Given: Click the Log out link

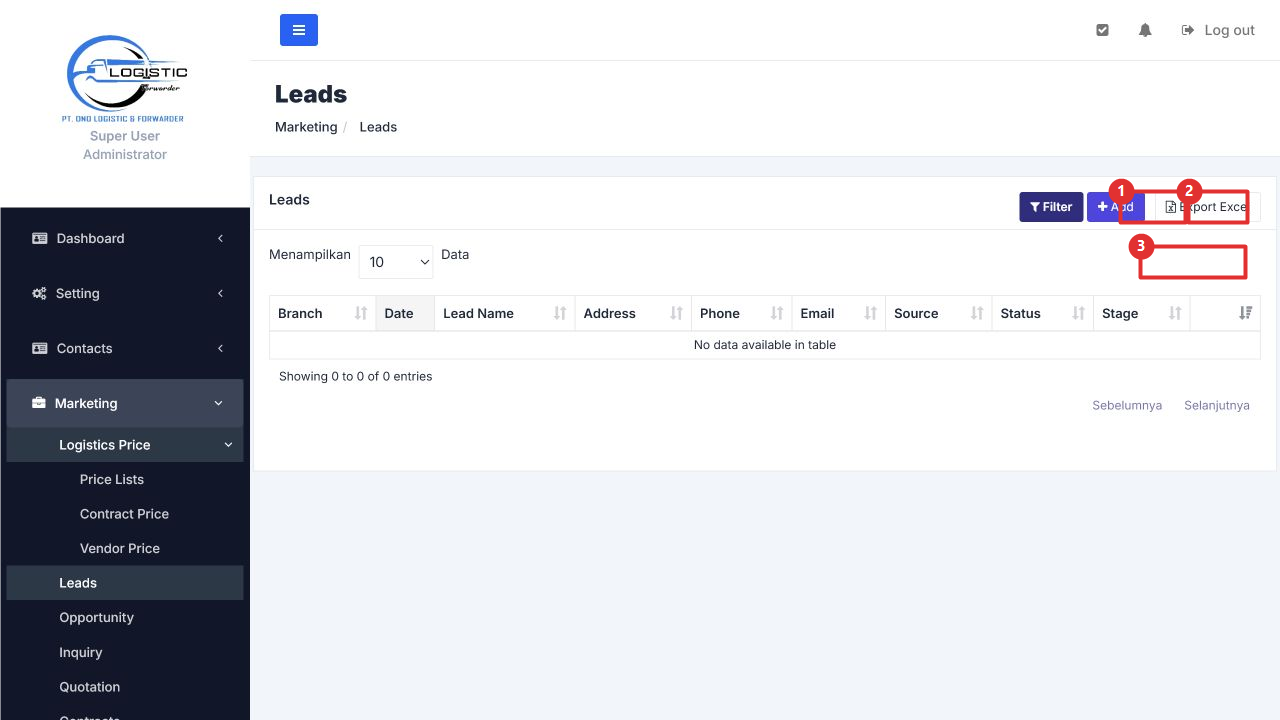Looking at the screenshot, I should click(x=1218, y=30).
